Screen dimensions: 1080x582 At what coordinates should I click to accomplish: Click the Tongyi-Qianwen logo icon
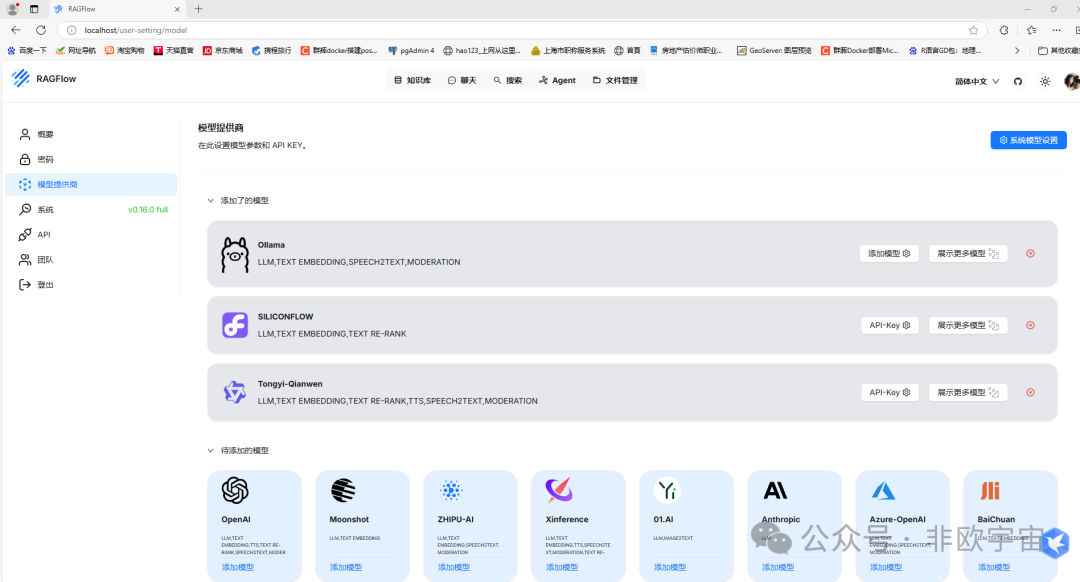[x=235, y=393]
